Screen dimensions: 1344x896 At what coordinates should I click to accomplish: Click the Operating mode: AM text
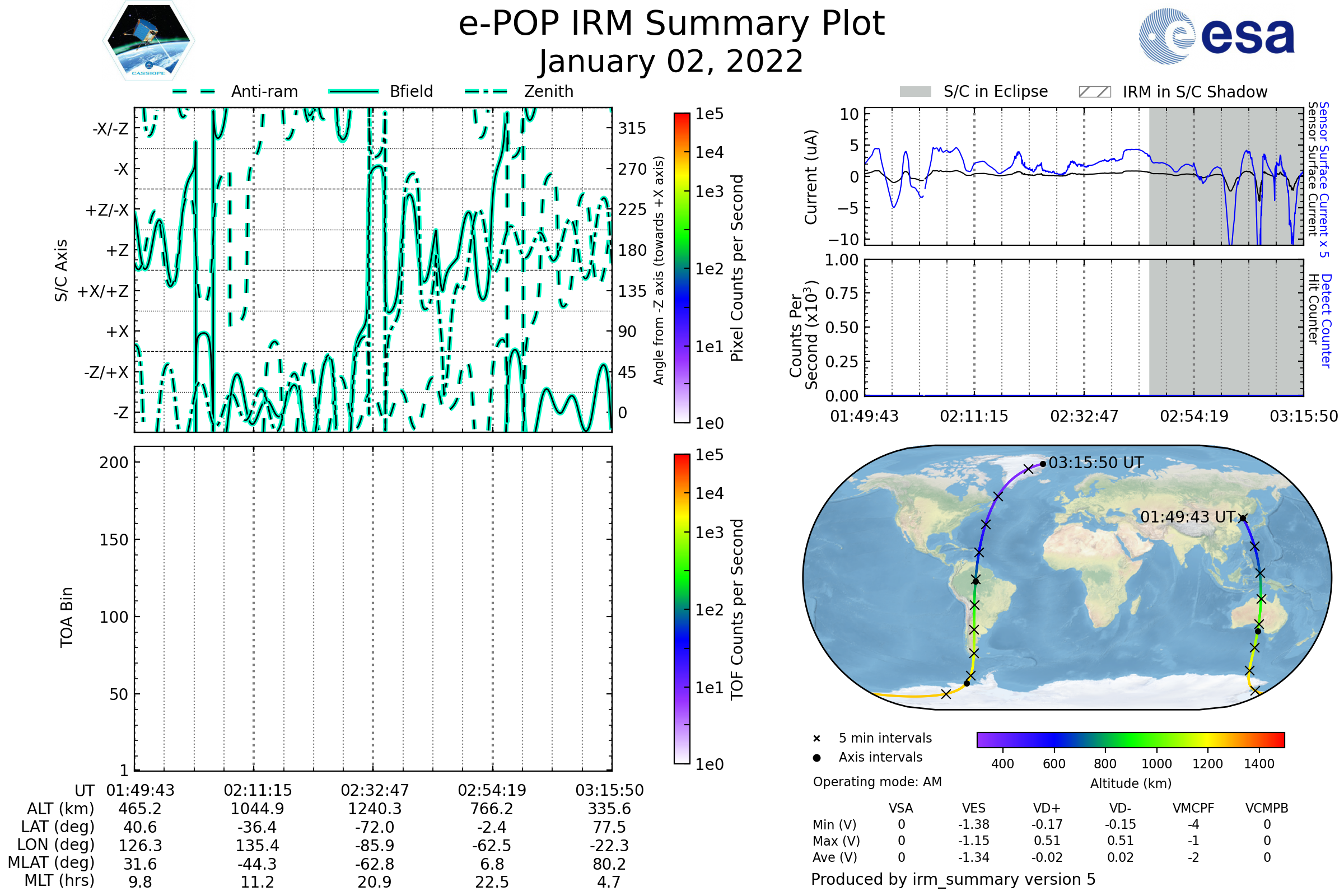877,782
